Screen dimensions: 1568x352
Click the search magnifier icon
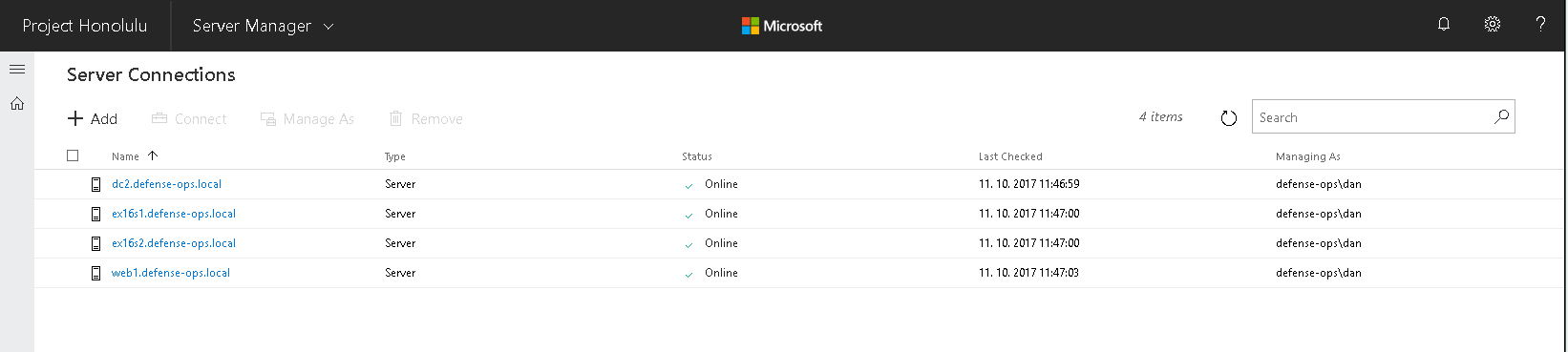pyautogui.click(x=1501, y=116)
